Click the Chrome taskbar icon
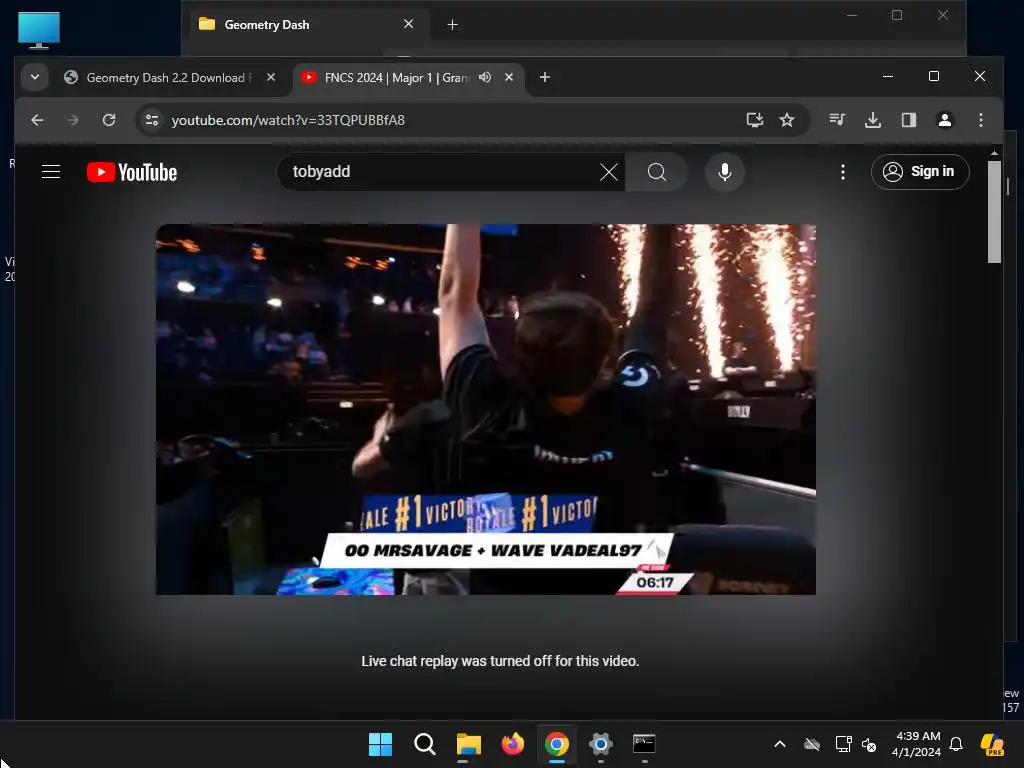The width and height of the screenshot is (1024, 768). (x=556, y=744)
